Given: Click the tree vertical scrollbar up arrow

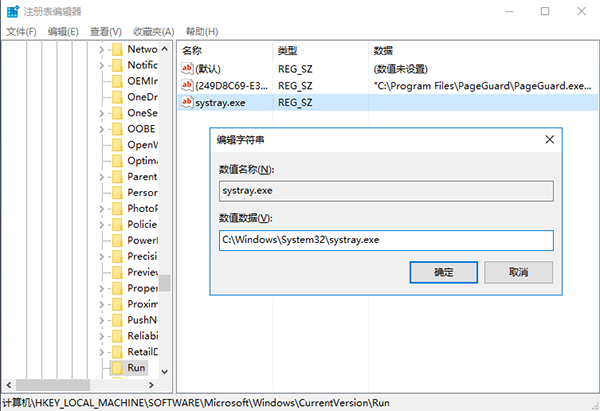Looking at the screenshot, I should 165,49.
